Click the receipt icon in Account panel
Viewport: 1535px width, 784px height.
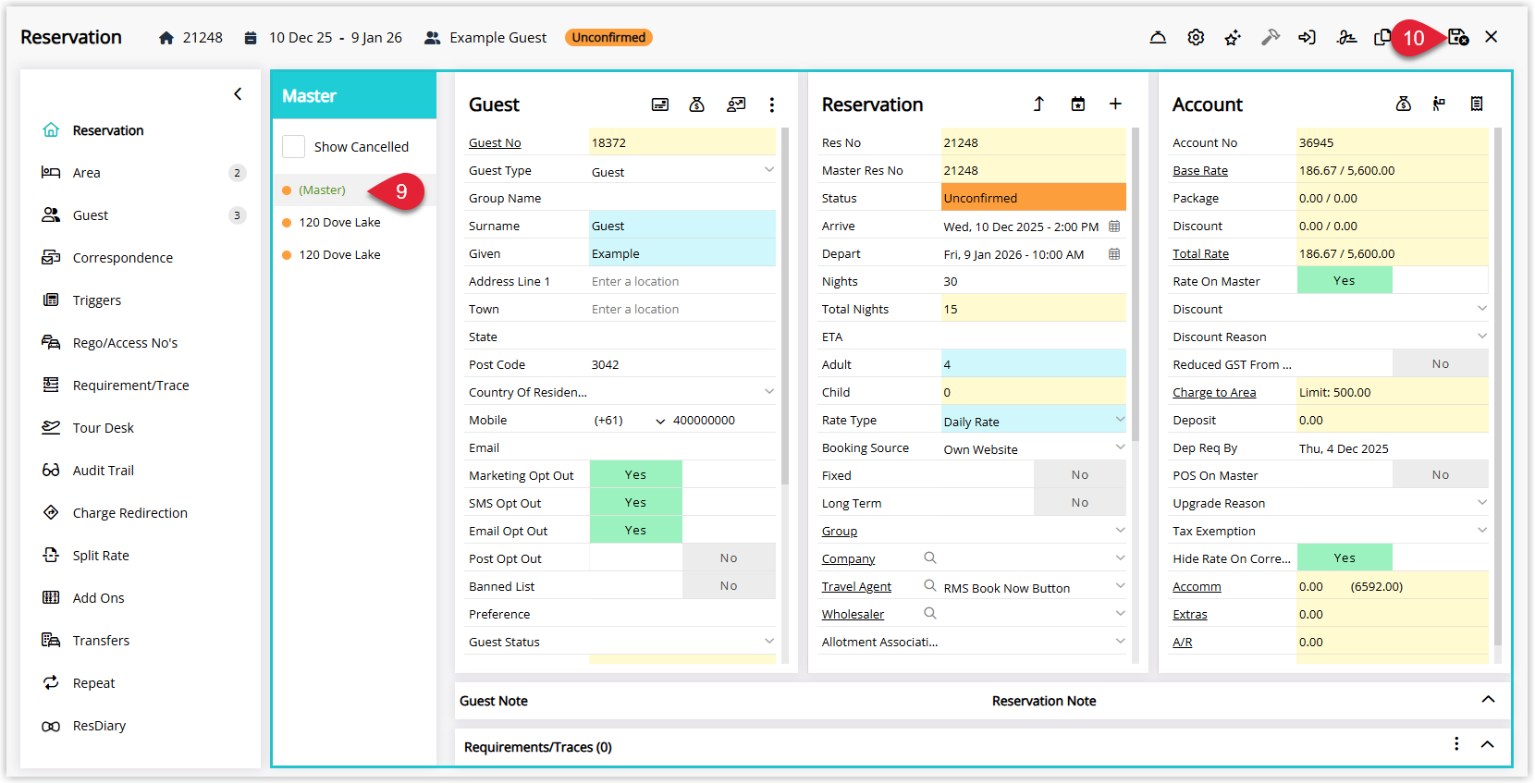click(1477, 104)
